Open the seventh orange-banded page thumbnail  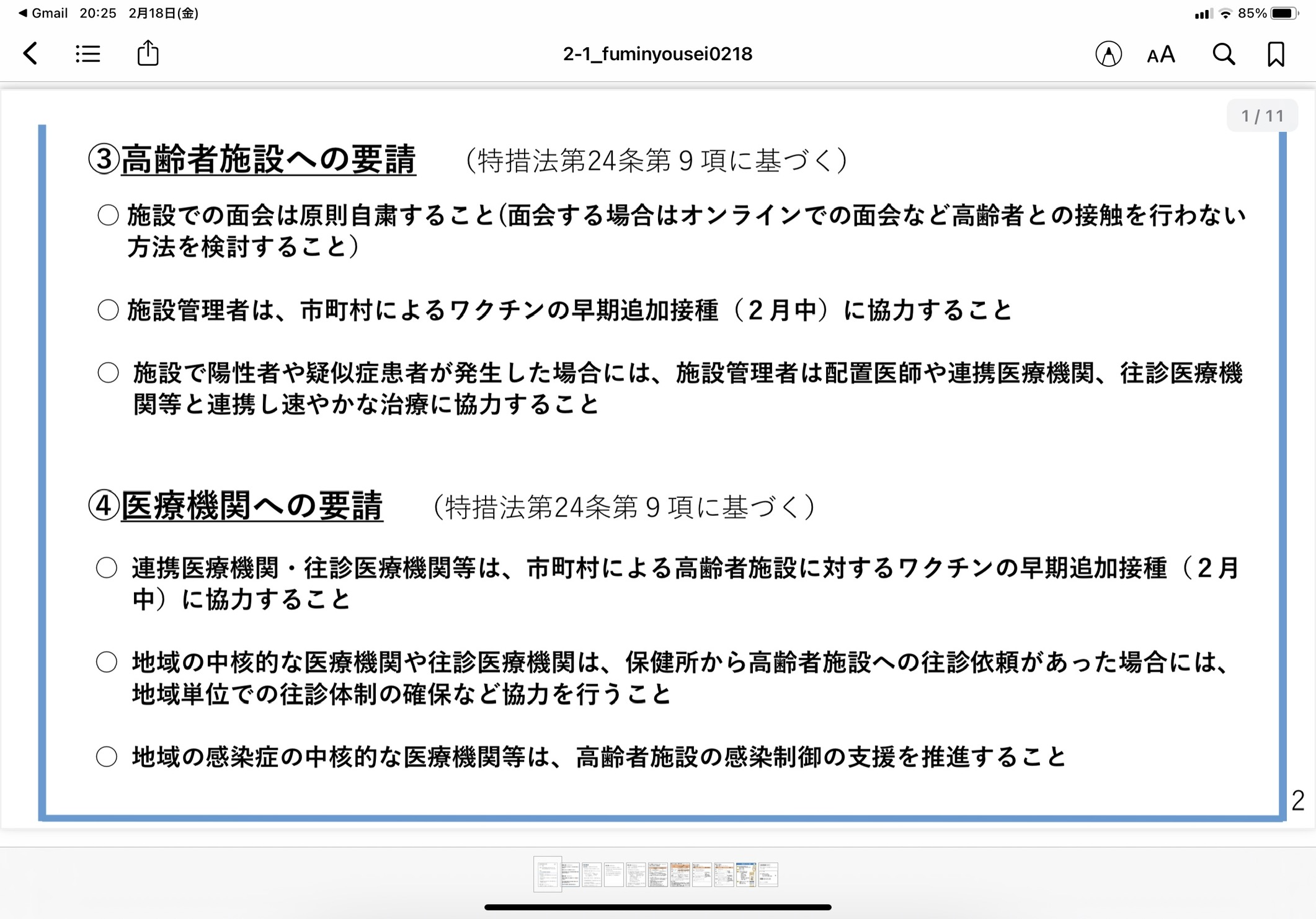680,874
